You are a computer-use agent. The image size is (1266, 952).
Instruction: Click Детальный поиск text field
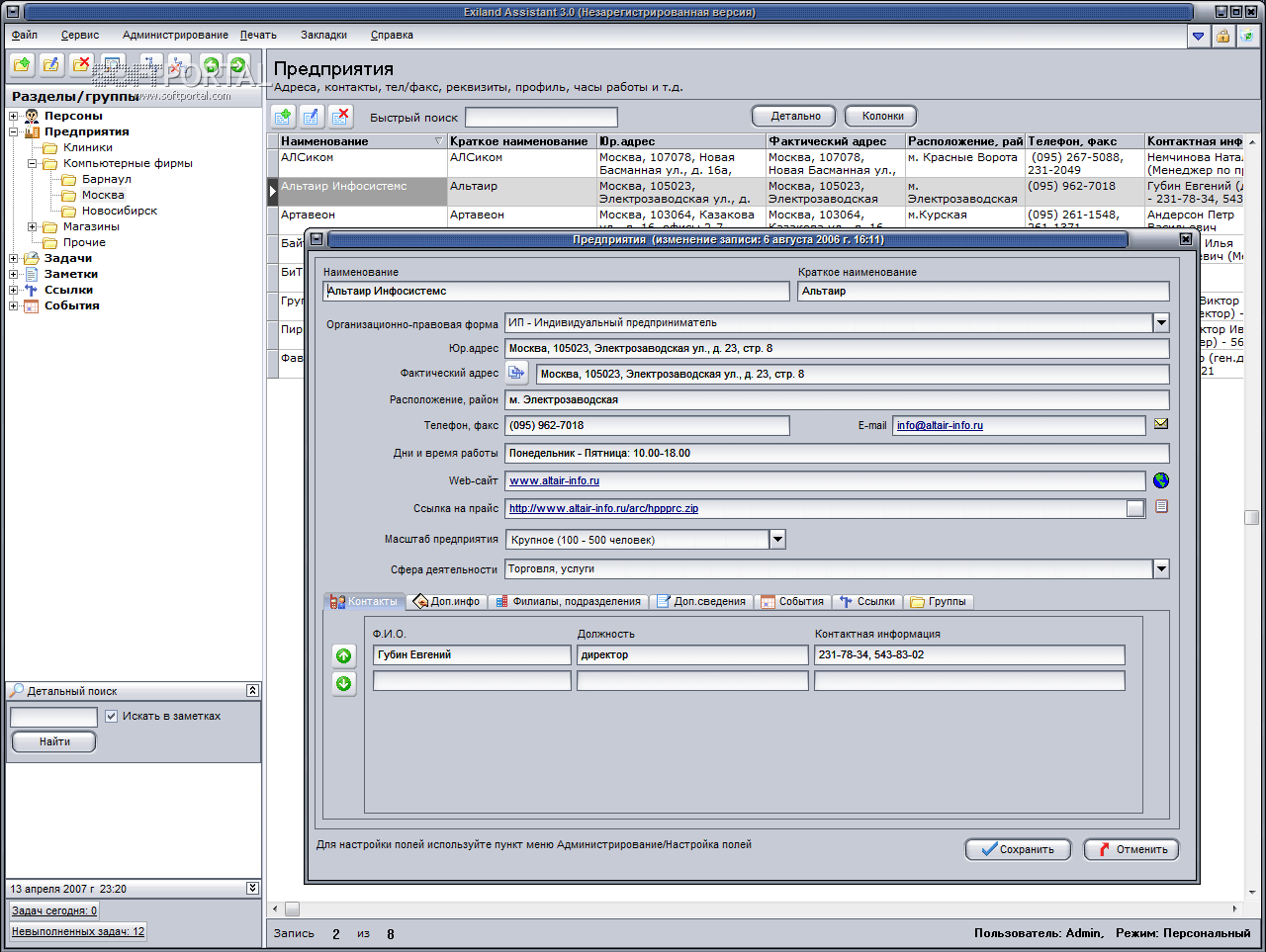53,717
